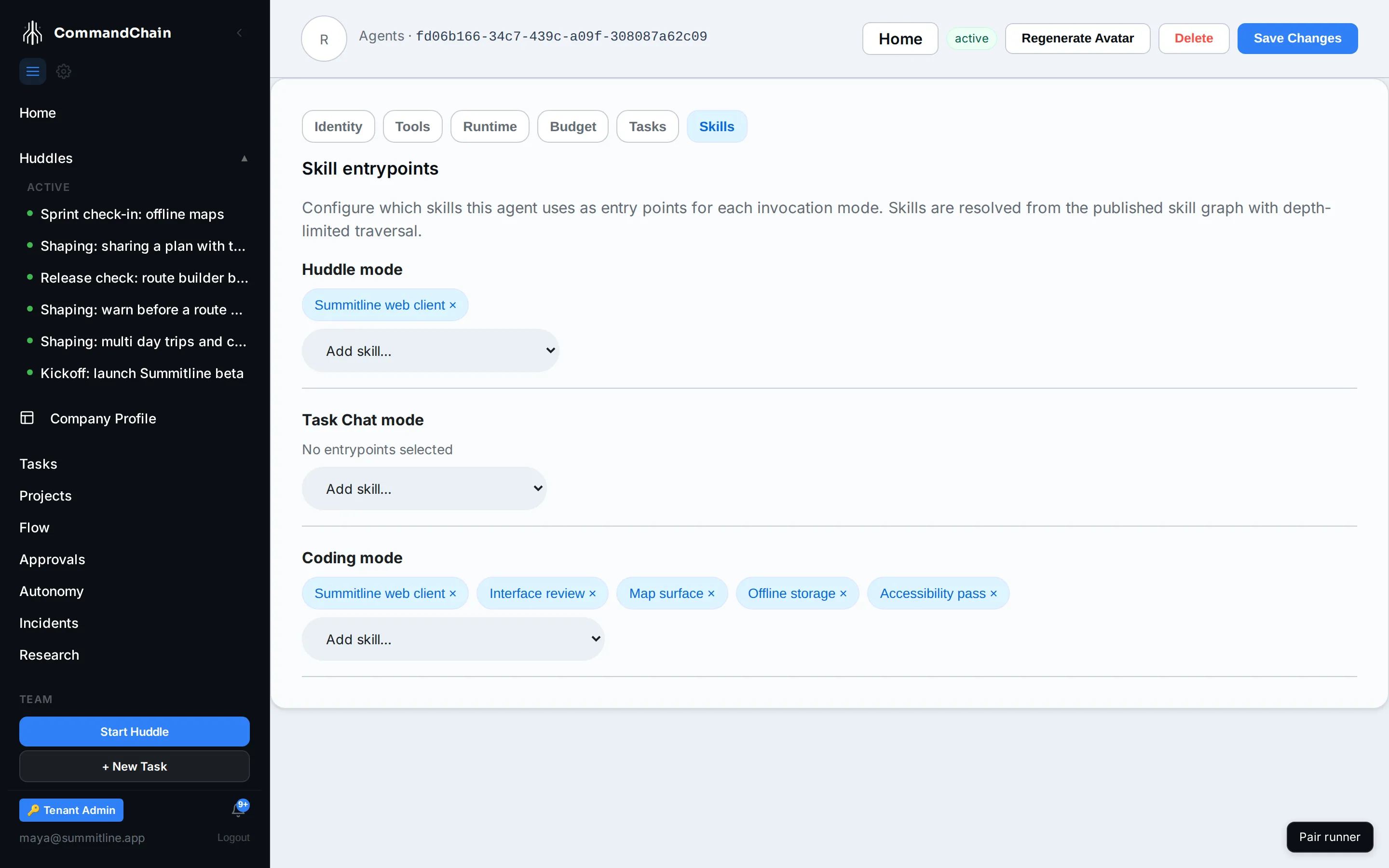Screen dimensions: 1389x868
Task: Remove the Offline storage skill chip
Action: 843,593
